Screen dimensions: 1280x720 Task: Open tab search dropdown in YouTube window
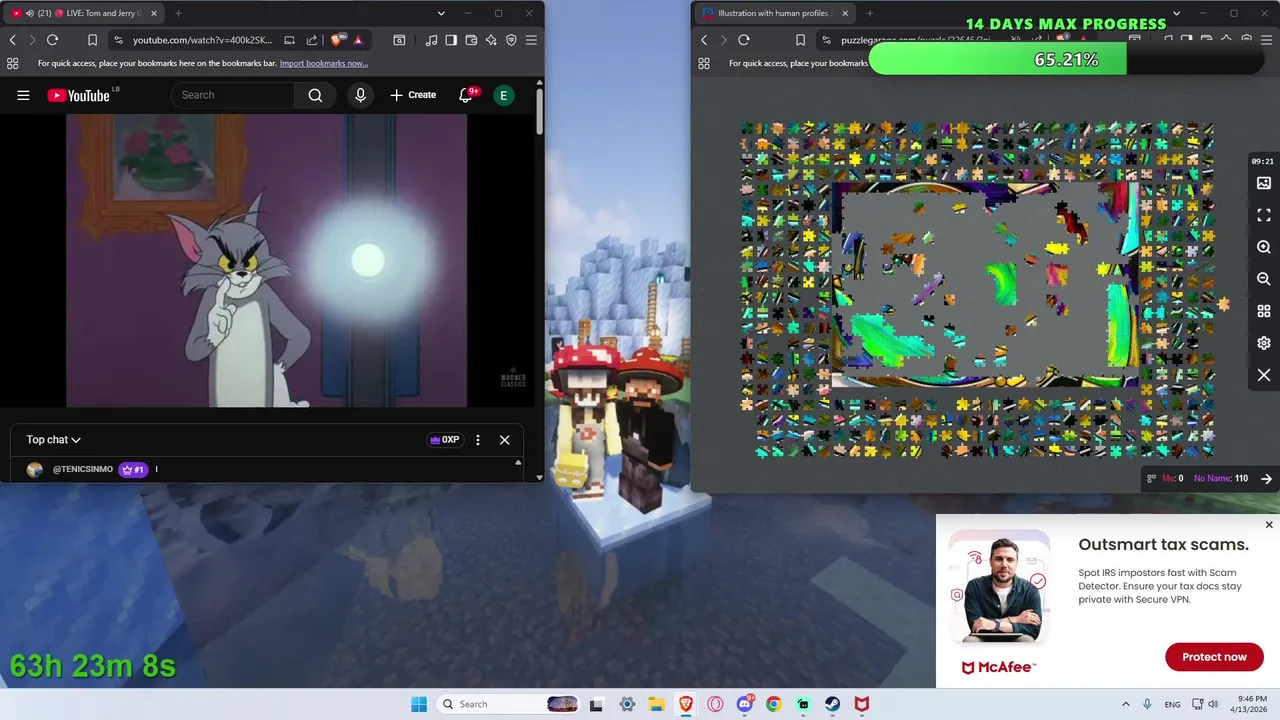click(x=441, y=13)
